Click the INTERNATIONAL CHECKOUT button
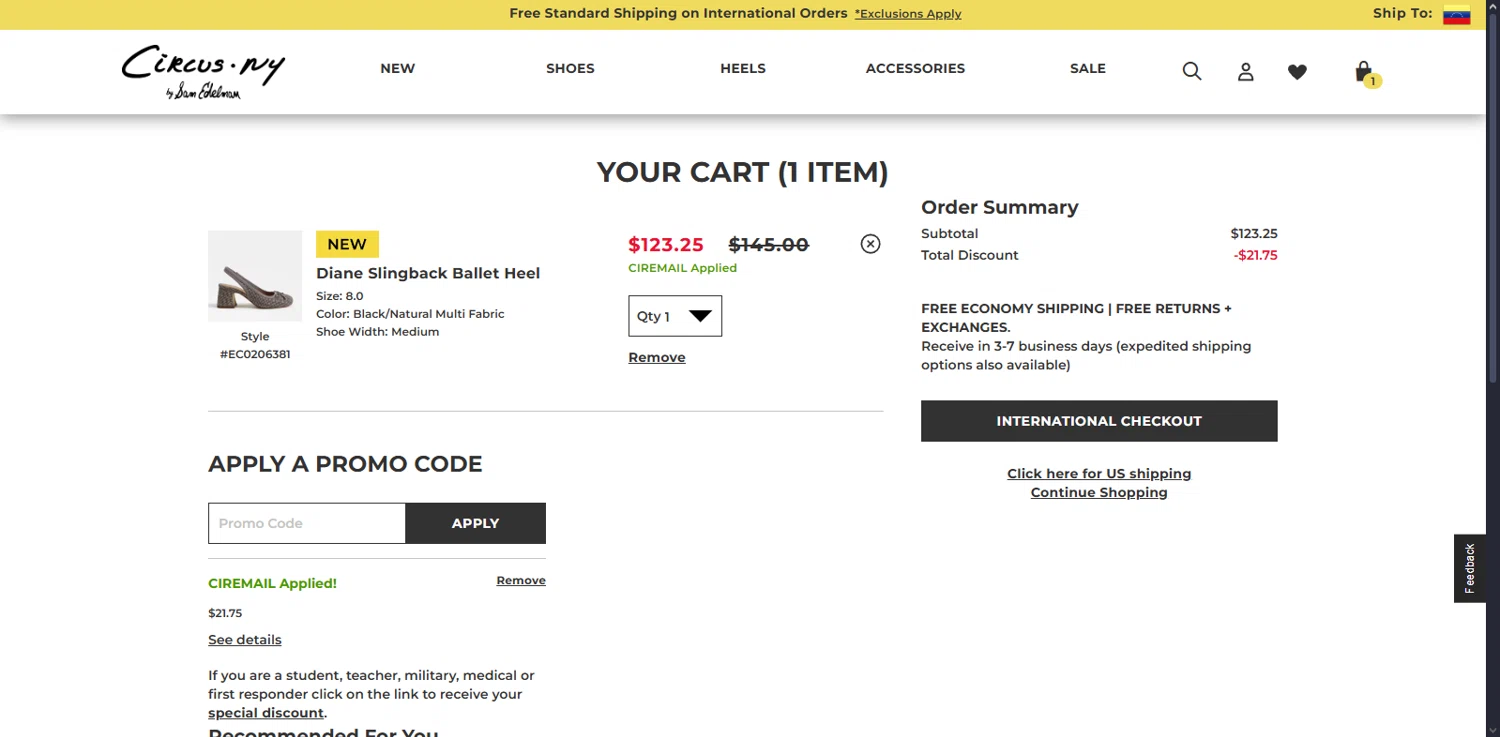This screenshot has height=737, width=1500. pos(1098,421)
